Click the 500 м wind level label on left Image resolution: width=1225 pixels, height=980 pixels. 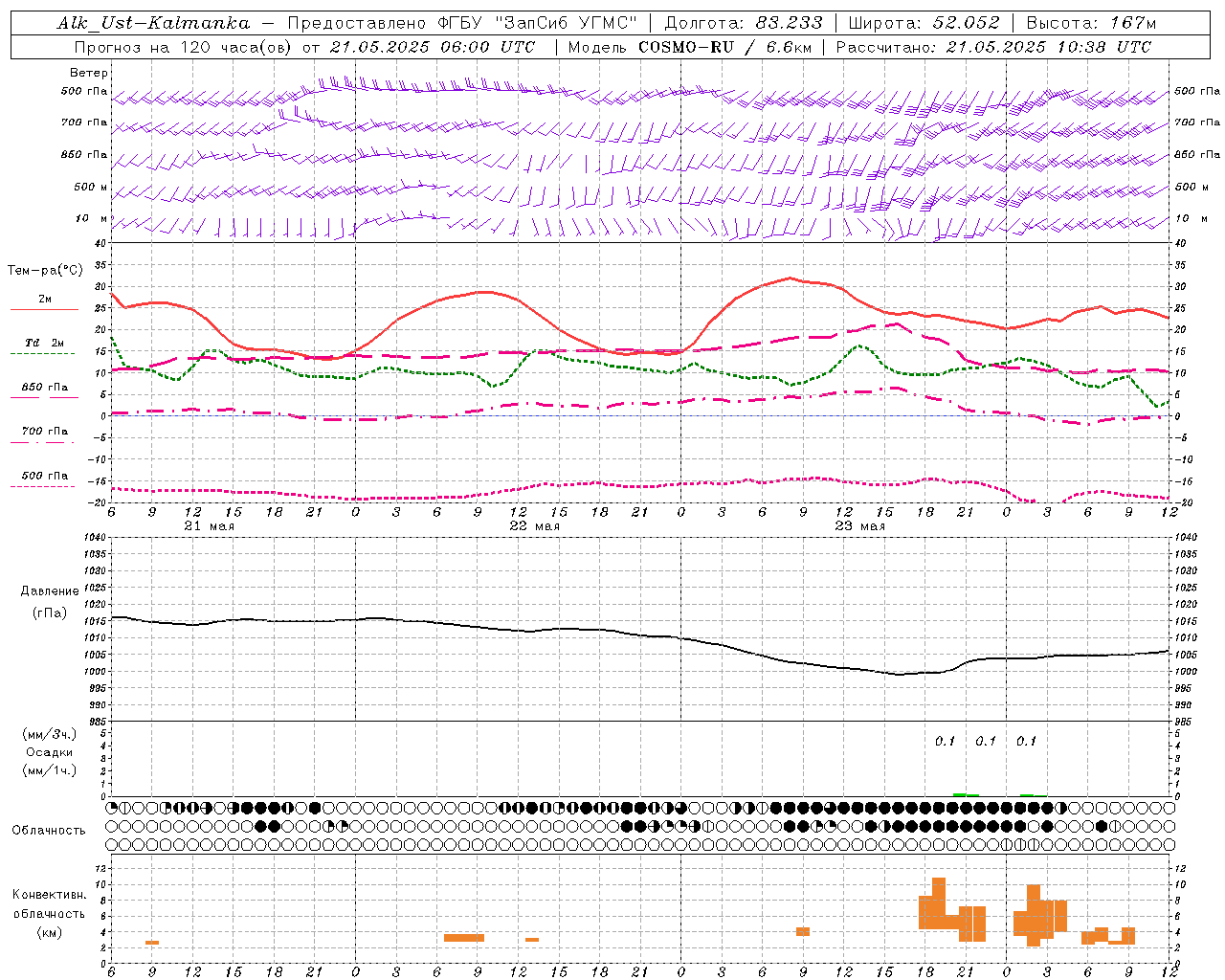point(91,187)
